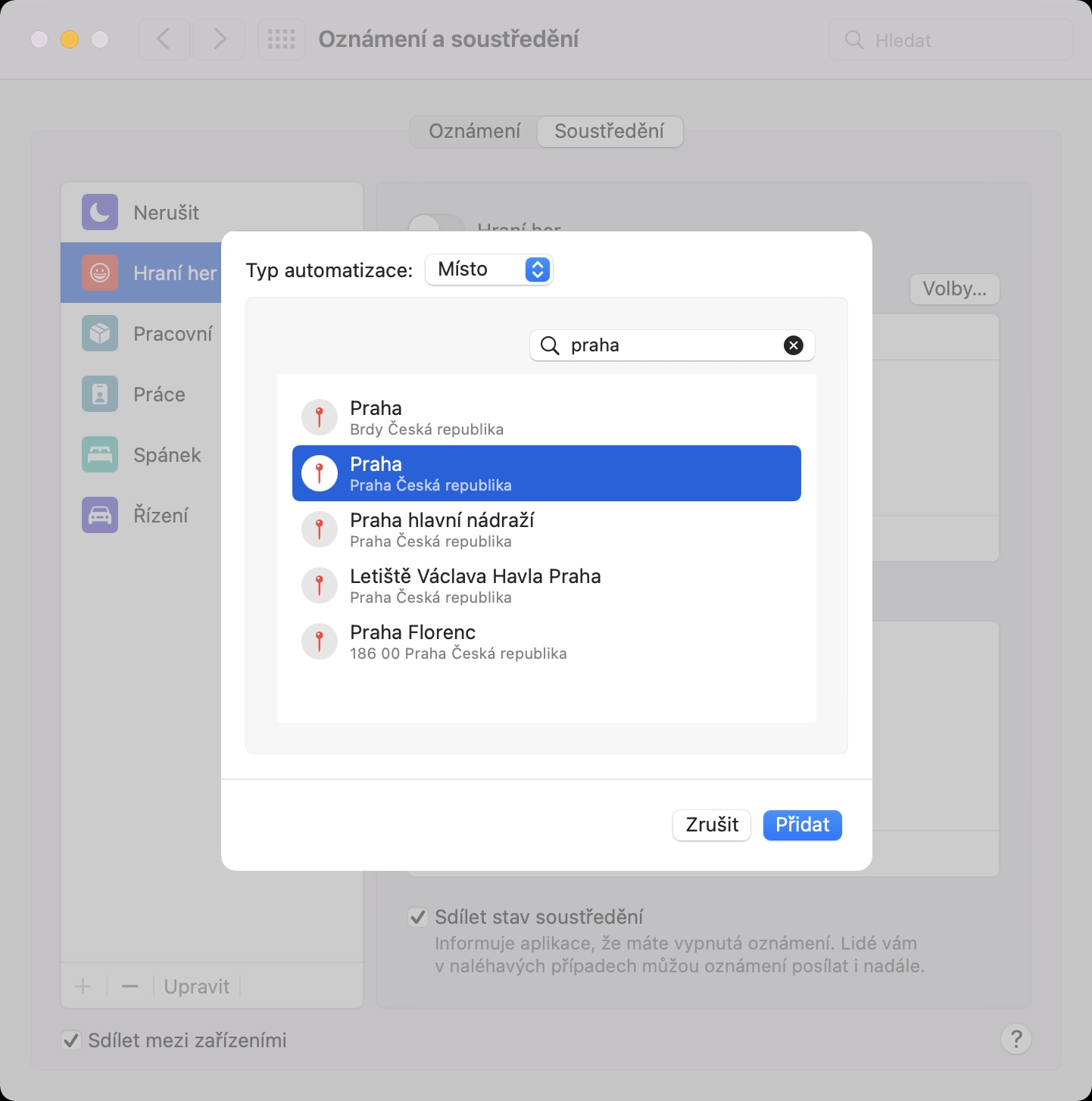Go back with the toolbar arrow
The image size is (1092, 1101).
(164, 39)
